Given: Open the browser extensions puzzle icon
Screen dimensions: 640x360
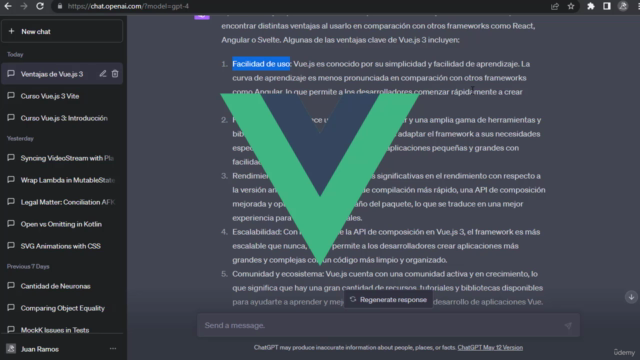Looking at the screenshot, I should tap(591, 6).
